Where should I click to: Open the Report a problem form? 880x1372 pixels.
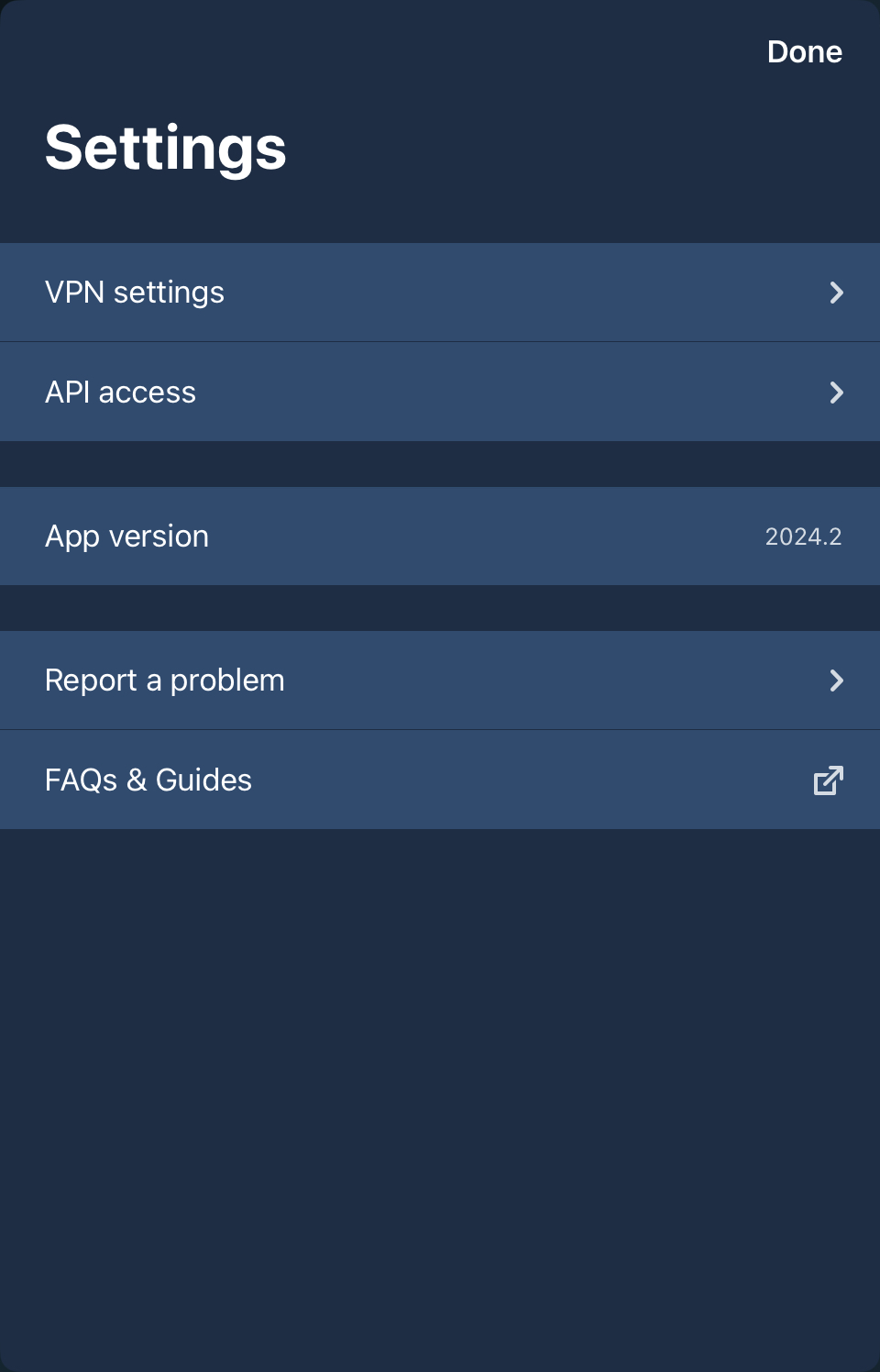click(x=440, y=680)
